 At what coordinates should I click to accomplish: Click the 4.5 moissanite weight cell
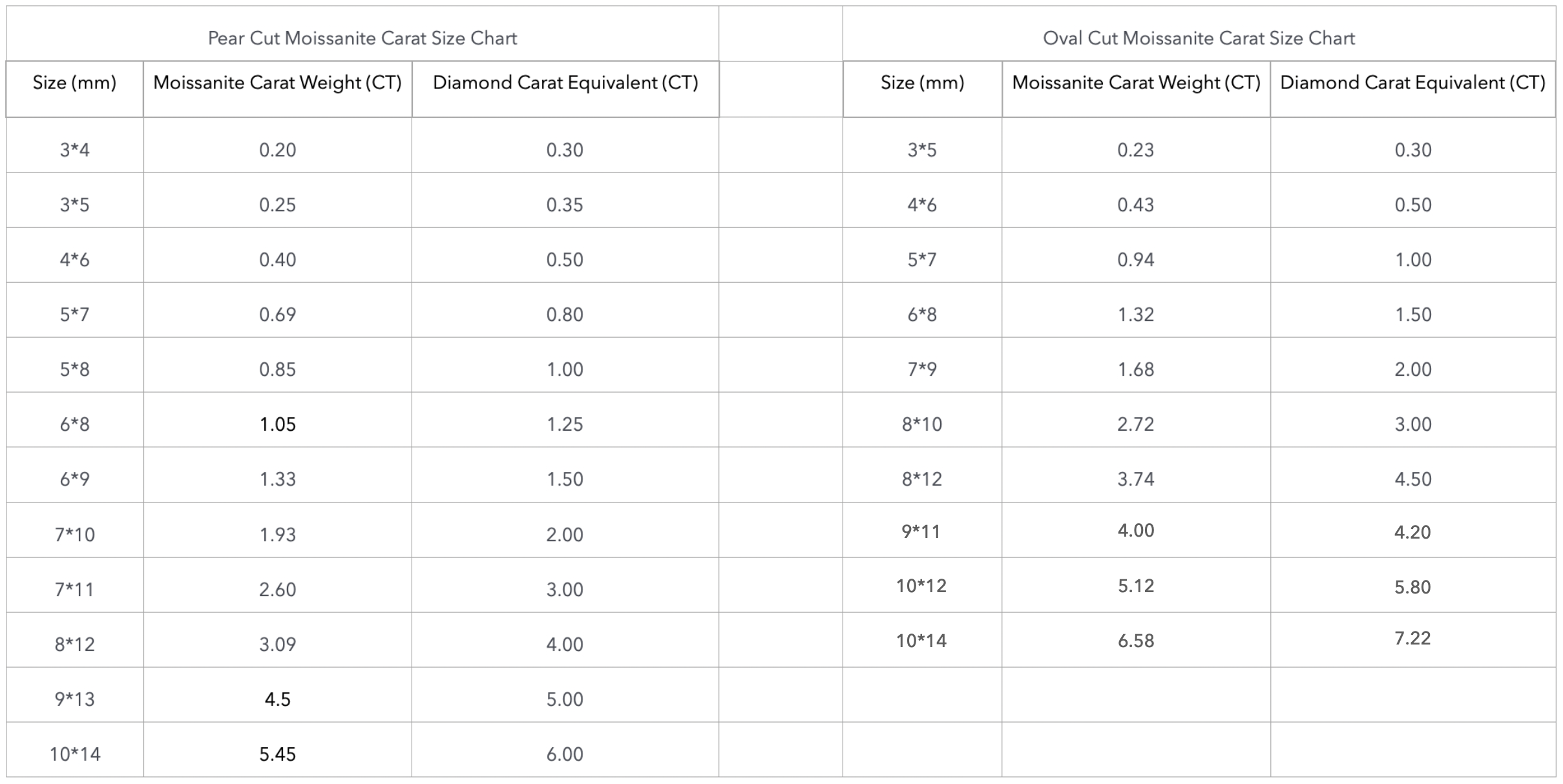click(277, 699)
